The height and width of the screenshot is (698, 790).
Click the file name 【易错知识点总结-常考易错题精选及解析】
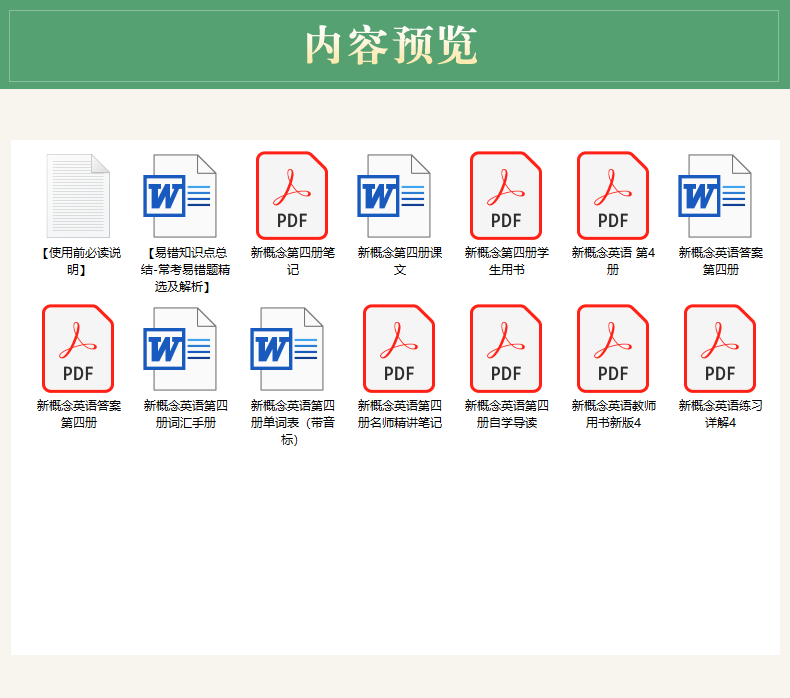[x=185, y=270]
